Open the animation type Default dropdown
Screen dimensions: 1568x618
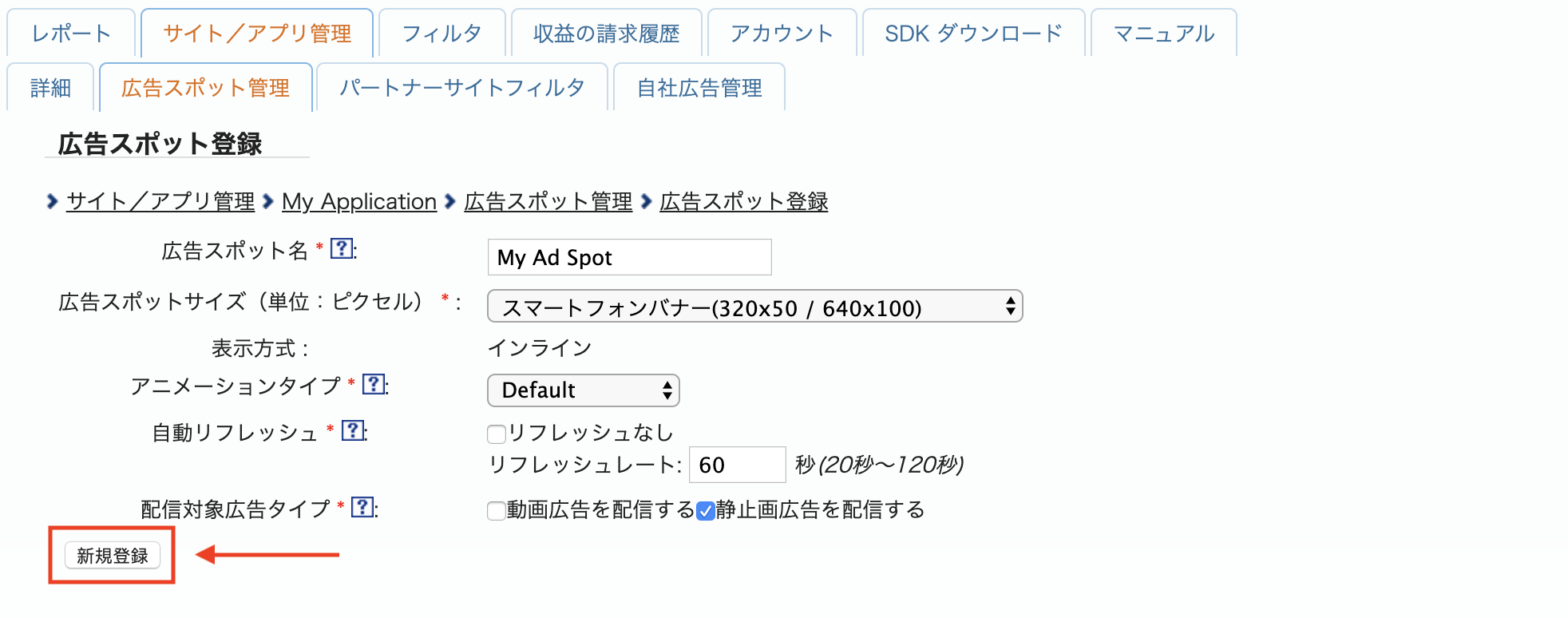coord(583,390)
